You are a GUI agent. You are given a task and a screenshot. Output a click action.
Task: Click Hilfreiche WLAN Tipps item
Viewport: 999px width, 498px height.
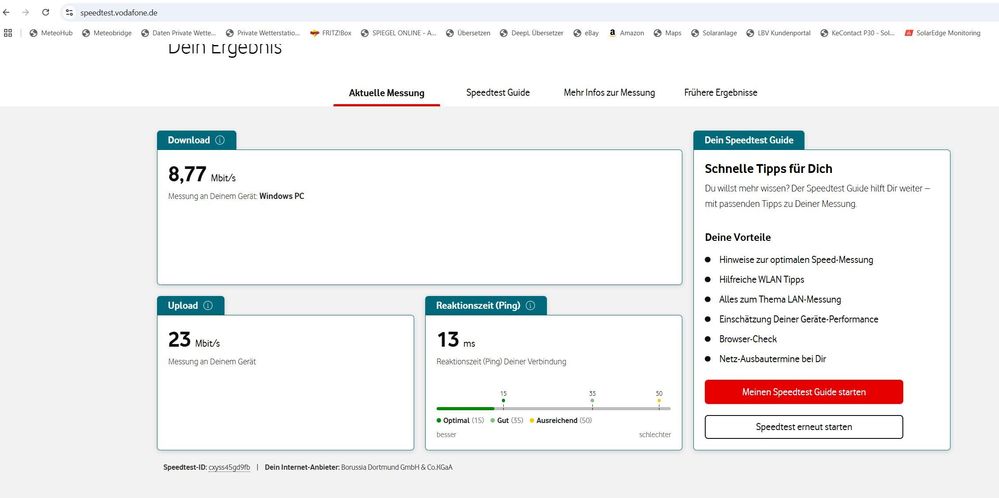point(761,280)
